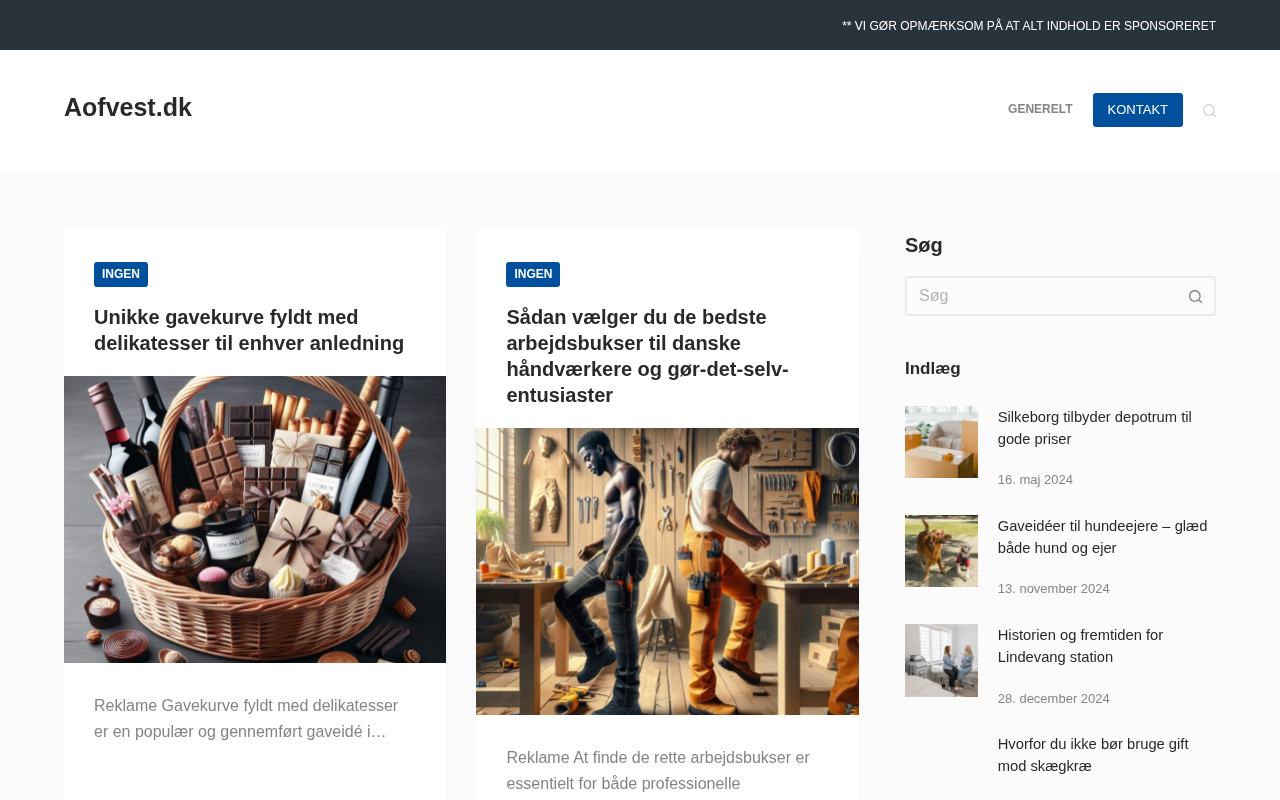
Task: Go to the Generelt menu item
Action: coord(1040,110)
